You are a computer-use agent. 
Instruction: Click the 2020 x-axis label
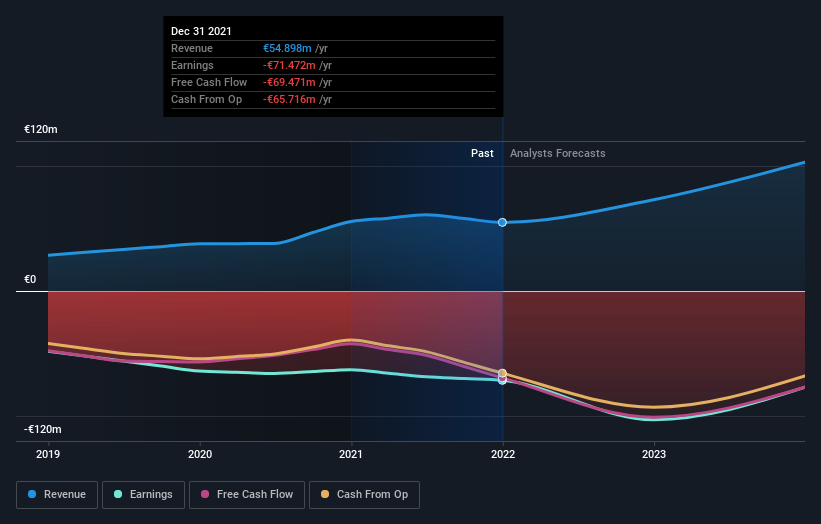[200, 454]
